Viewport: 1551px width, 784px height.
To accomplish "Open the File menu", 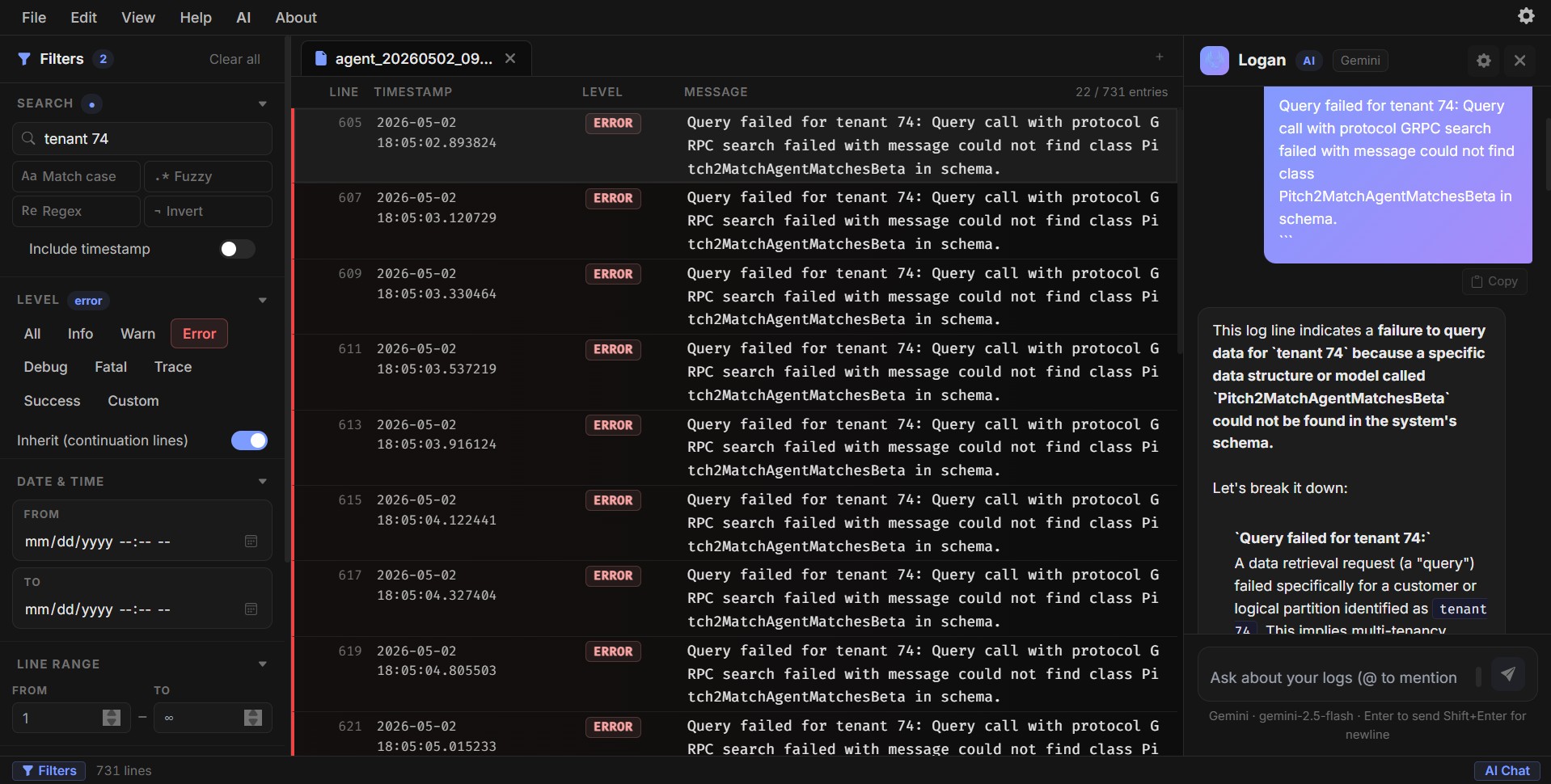I will pyautogui.click(x=34, y=17).
